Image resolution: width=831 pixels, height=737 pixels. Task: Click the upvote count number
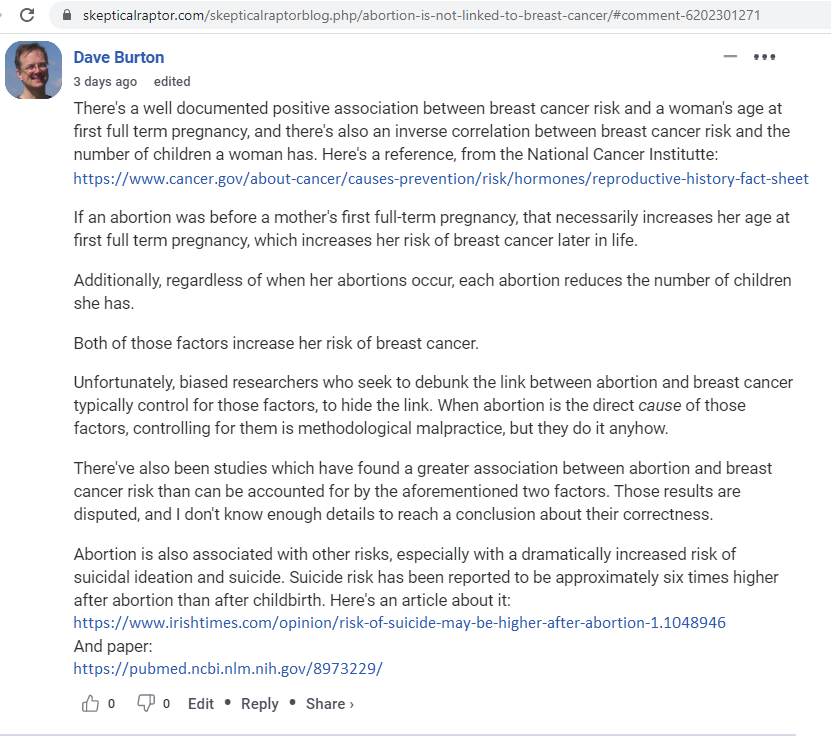111,704
